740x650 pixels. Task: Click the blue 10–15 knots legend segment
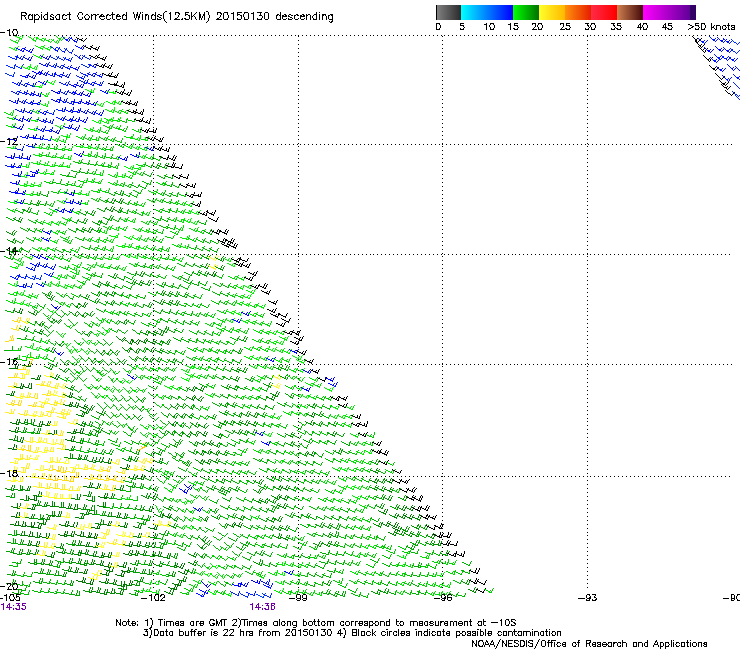tap(500, 12)
